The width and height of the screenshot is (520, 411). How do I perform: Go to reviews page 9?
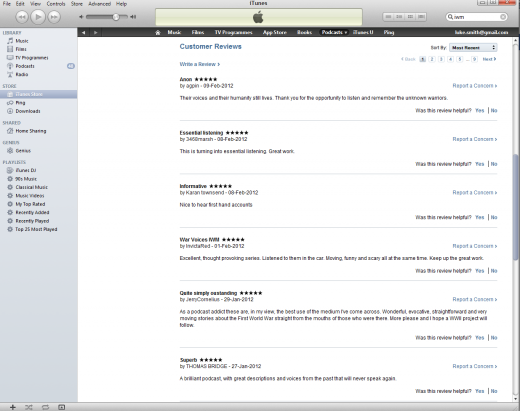[x=474, y=59]
